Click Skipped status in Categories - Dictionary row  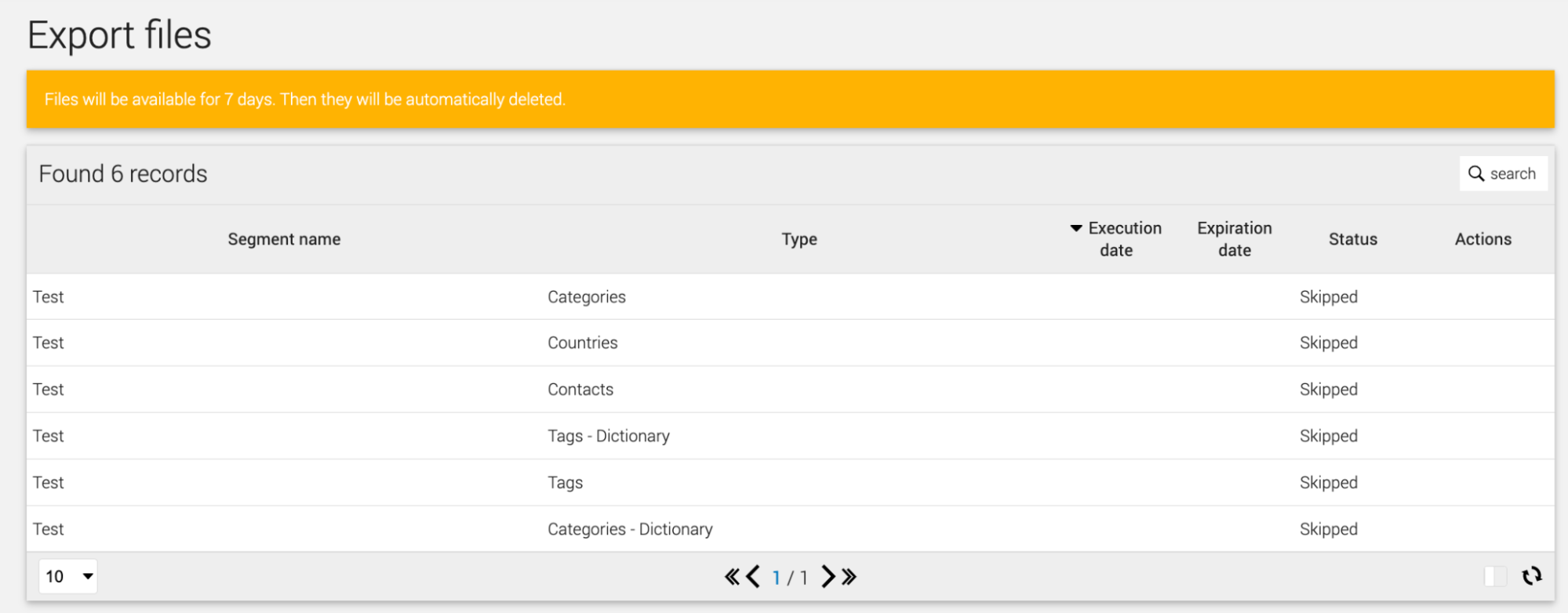coord(1329,529)
